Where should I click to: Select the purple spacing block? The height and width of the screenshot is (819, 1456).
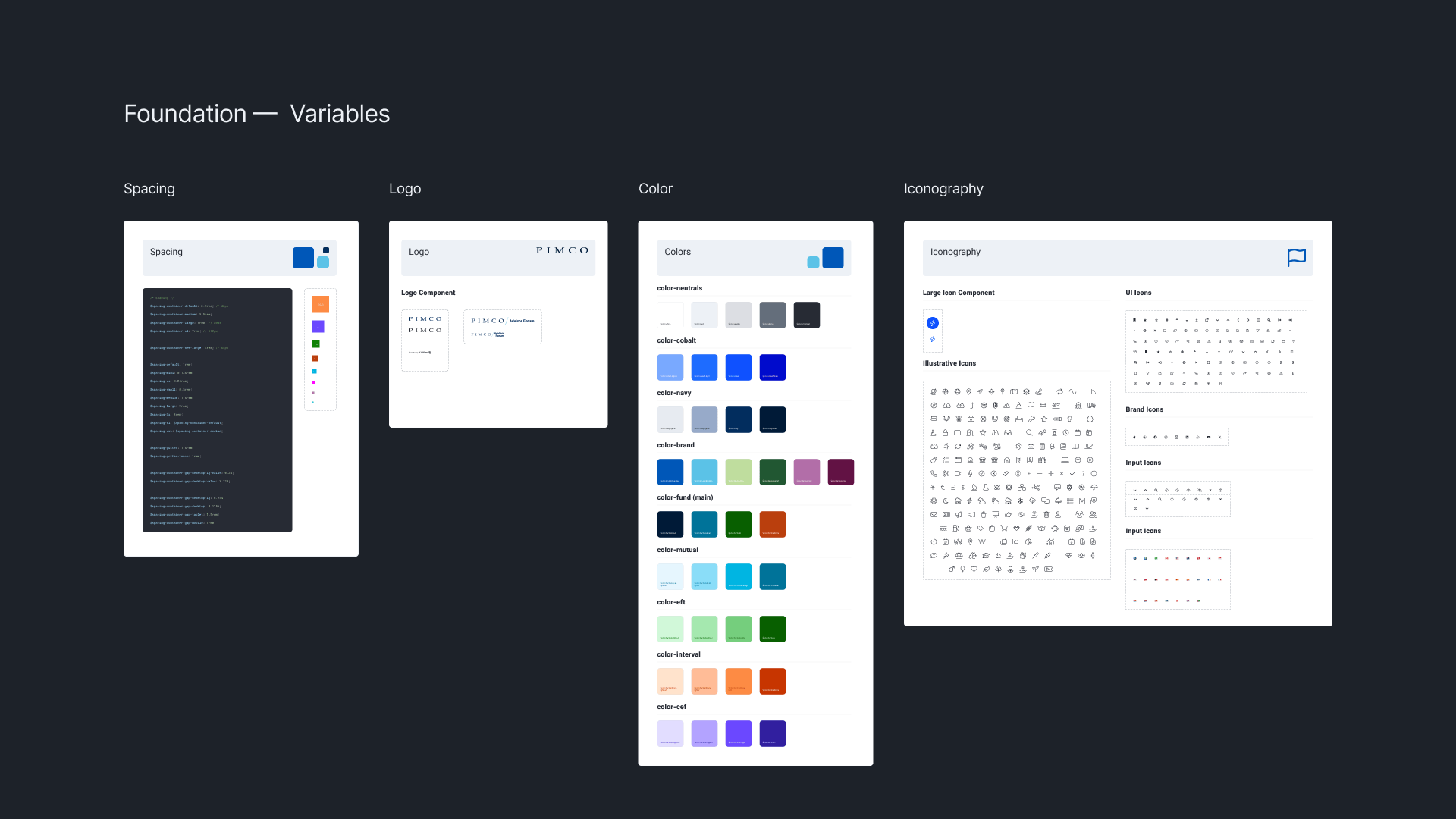click(x=318, y=326)
